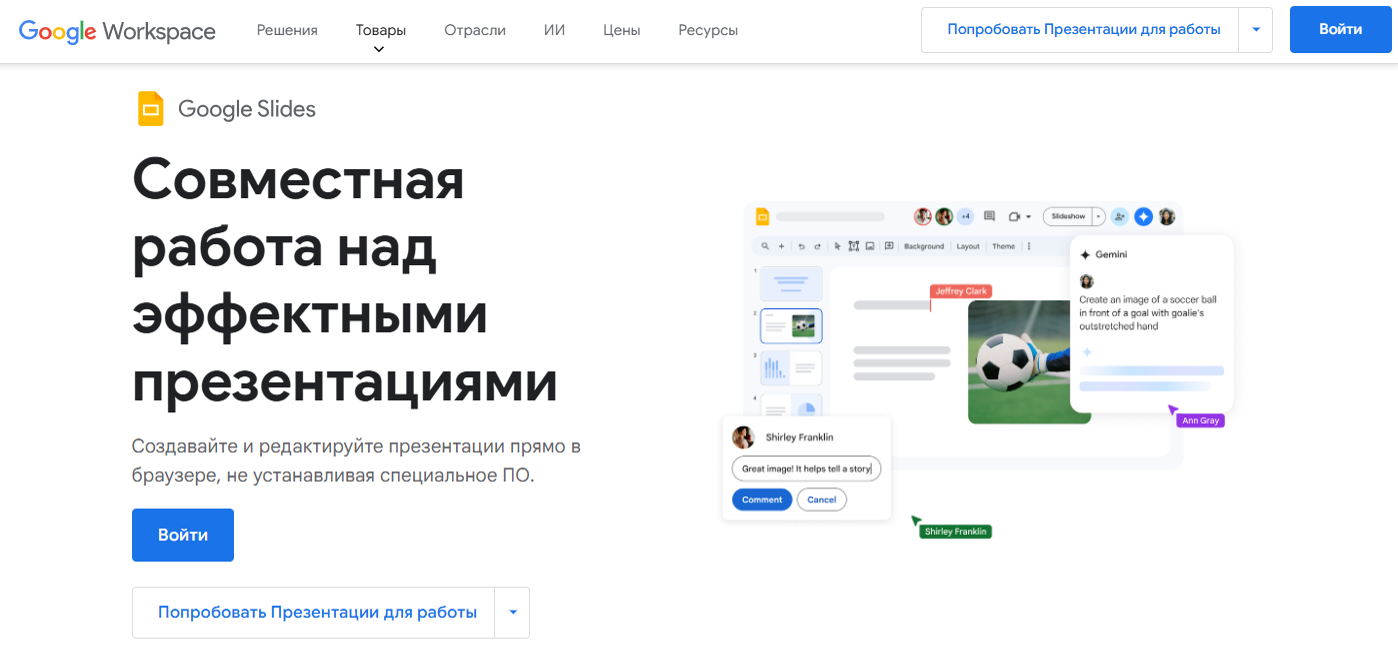The image size is (1398, 651).
Task: Click the yellow Google Slides logo icon
Action: click(150, 109)
